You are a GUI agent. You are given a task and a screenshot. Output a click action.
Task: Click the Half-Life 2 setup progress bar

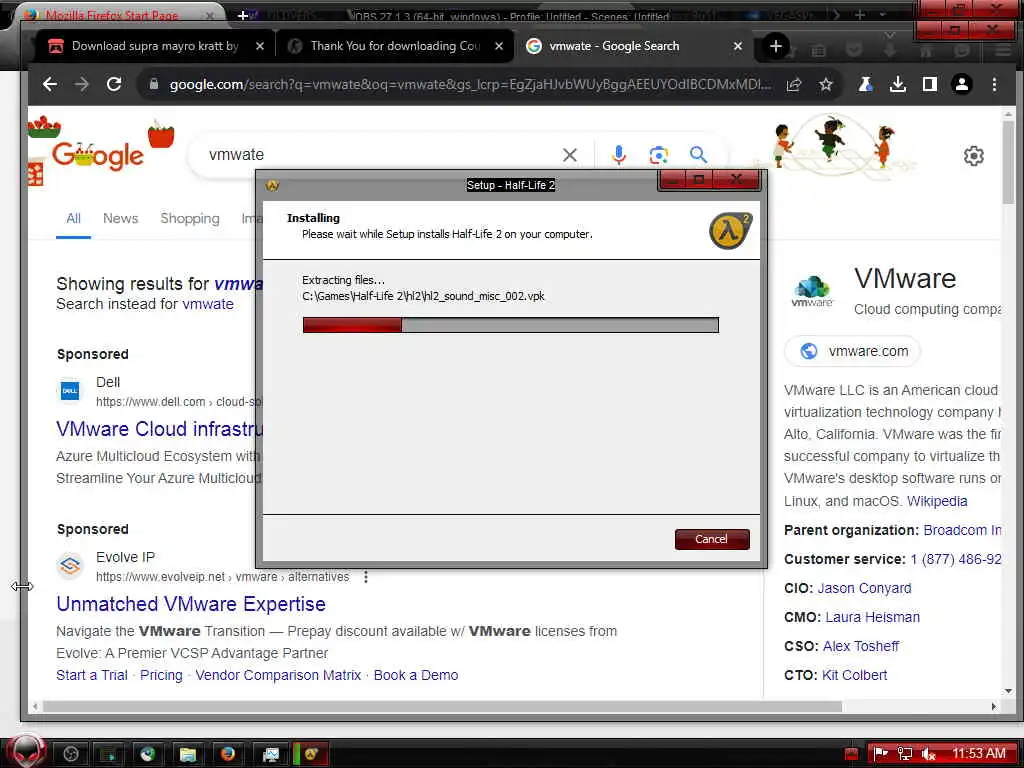511,325
